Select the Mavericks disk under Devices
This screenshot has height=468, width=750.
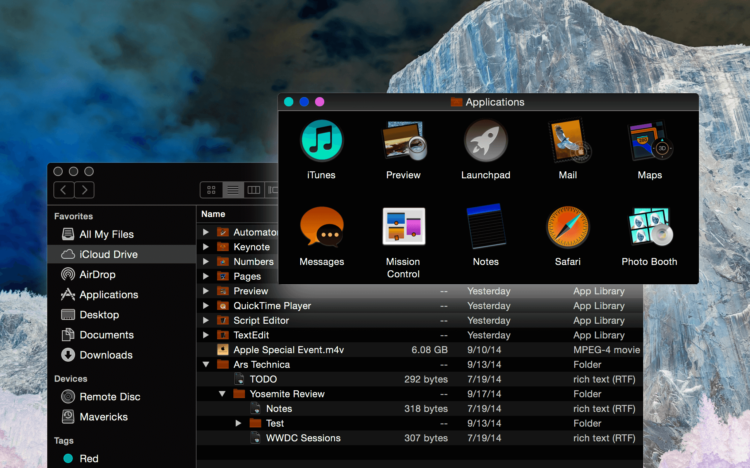tap(121, 417)
